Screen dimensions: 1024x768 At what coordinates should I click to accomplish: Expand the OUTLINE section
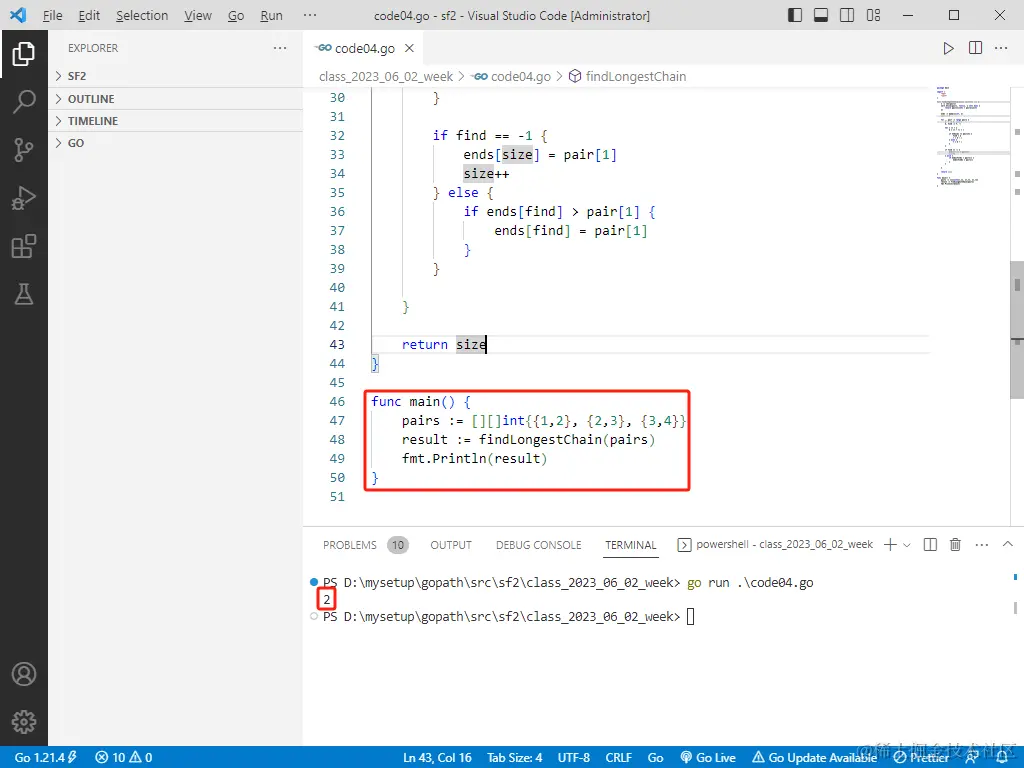pos(176,99)
